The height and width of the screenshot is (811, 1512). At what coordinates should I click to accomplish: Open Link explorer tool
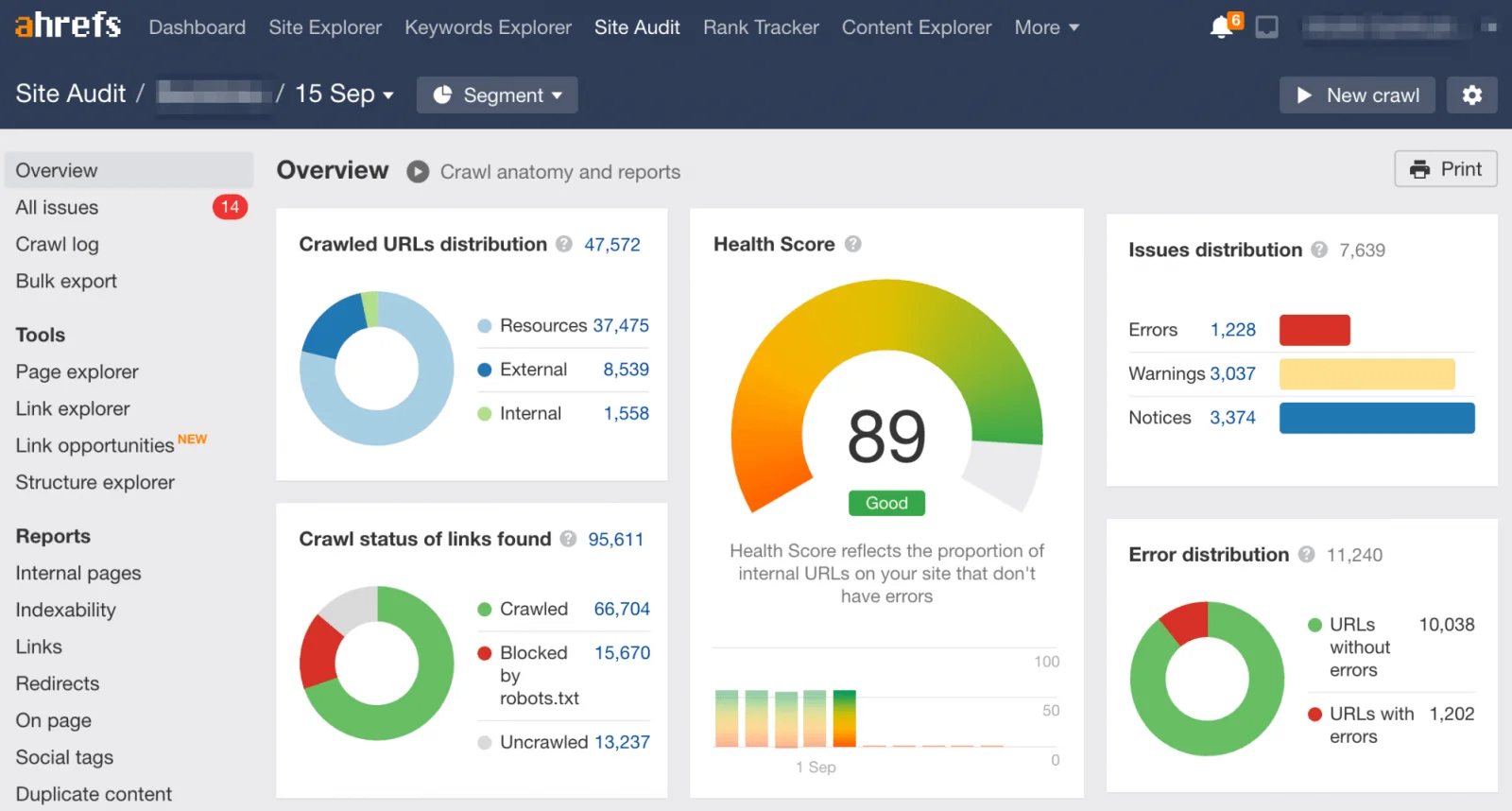click(73, 408)
